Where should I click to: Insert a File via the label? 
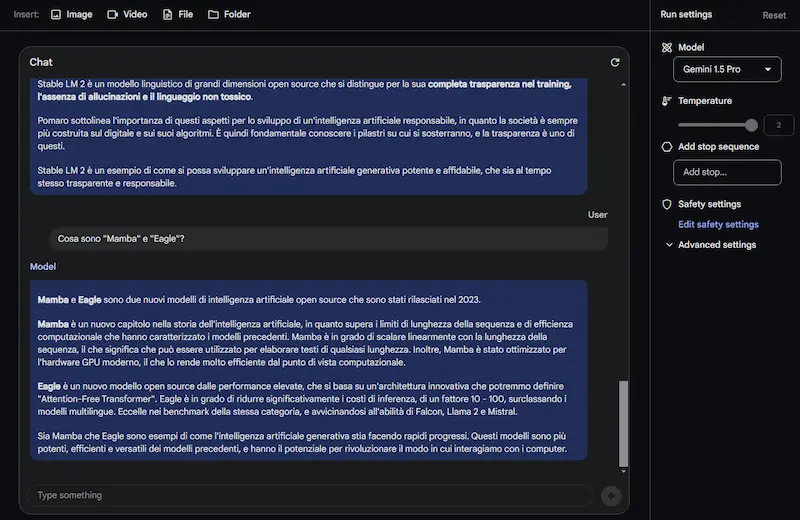186,14
